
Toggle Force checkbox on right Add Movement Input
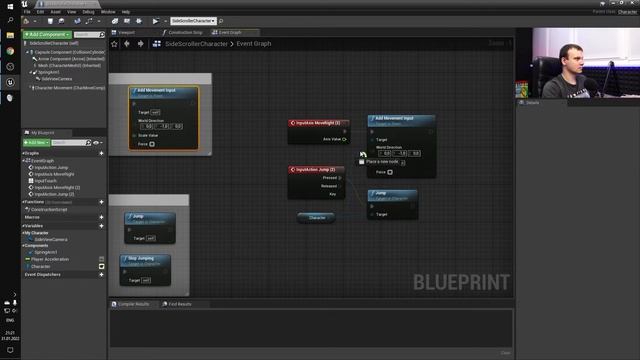390,172
